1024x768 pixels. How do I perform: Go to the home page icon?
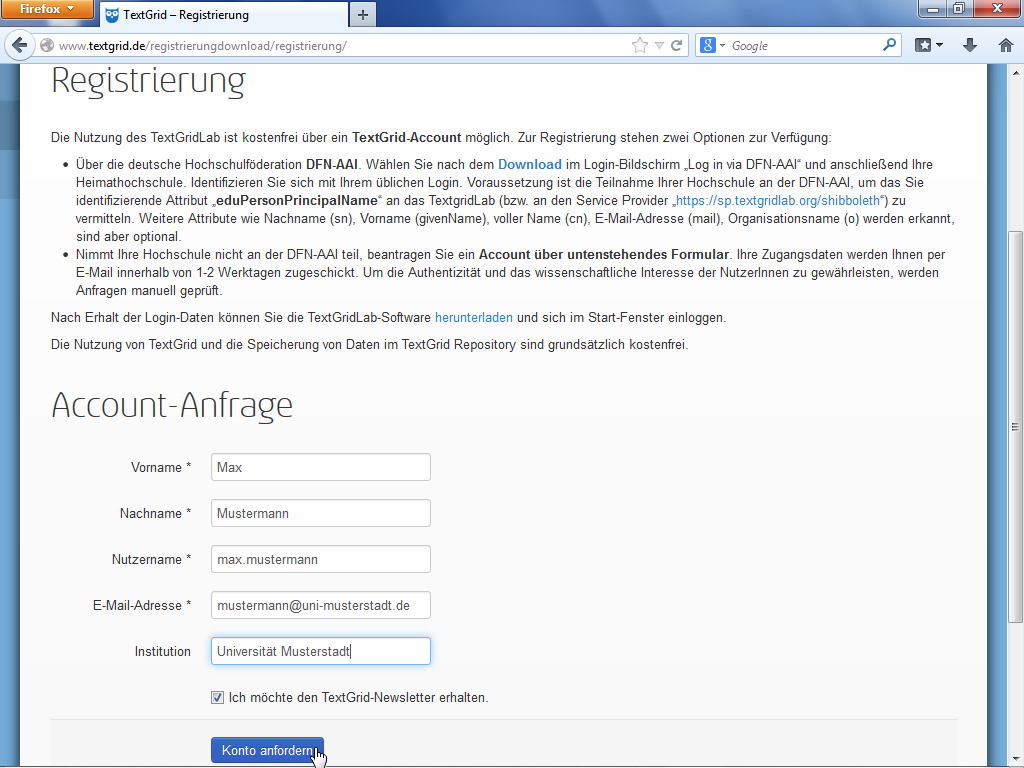tap(1006, 46)
